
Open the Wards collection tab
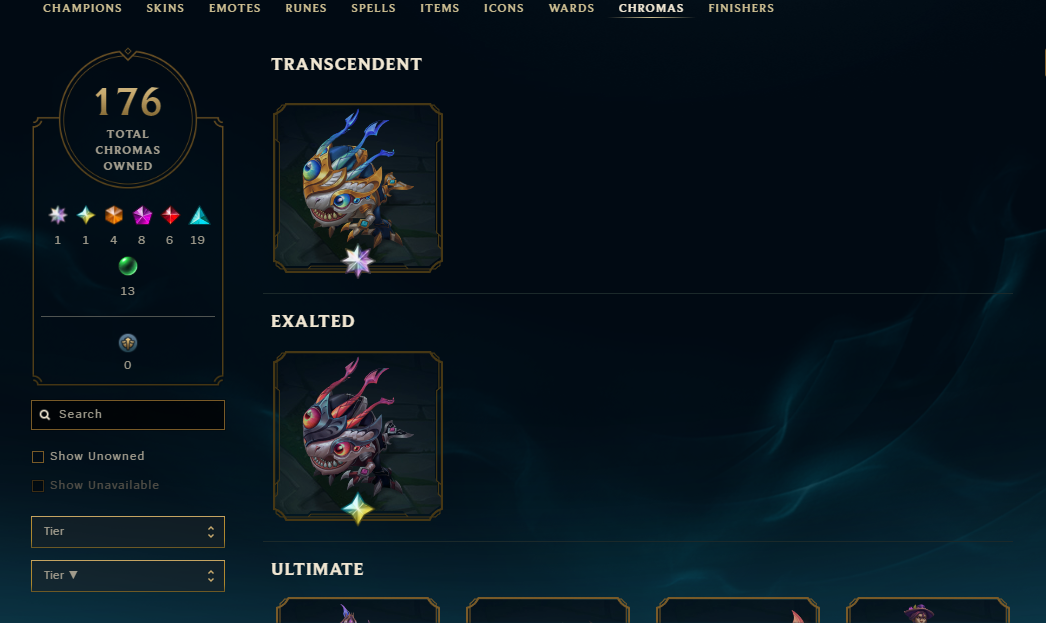(571, 9)
